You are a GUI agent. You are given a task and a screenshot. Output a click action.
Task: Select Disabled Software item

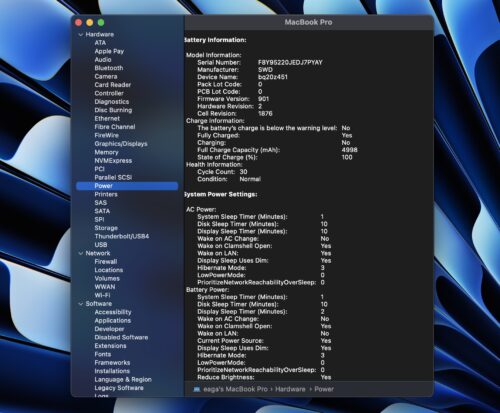click(x=121, y=337)
